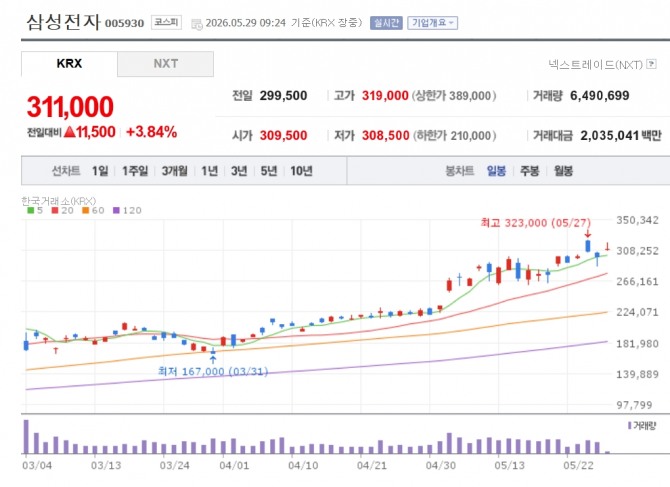Click the green 5-day average legend swatch
670x487 pixels.
(x=30, y=210)
